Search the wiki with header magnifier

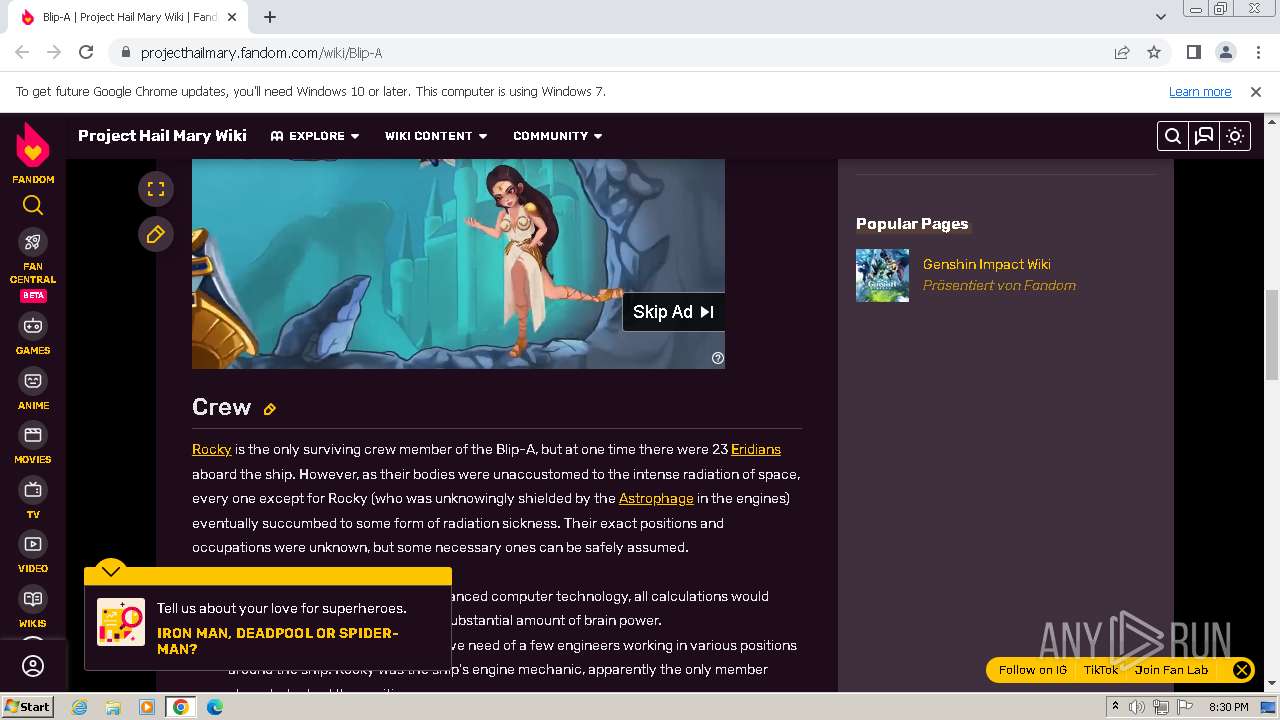1173,136
